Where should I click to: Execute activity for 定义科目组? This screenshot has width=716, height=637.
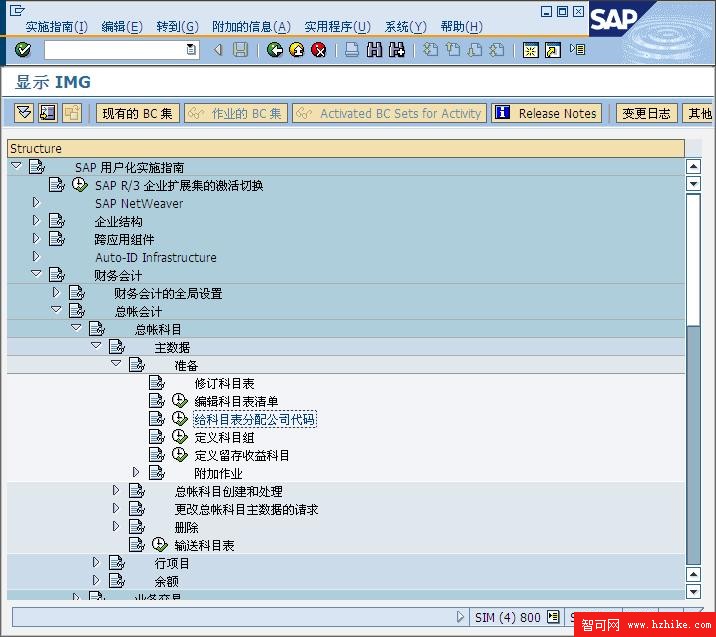(179, 437)
